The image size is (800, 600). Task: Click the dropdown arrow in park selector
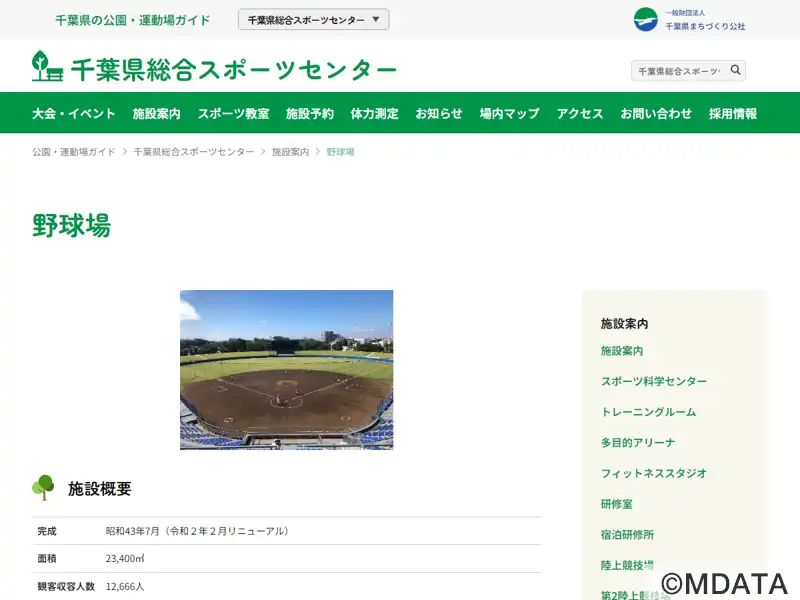(376, 19)
